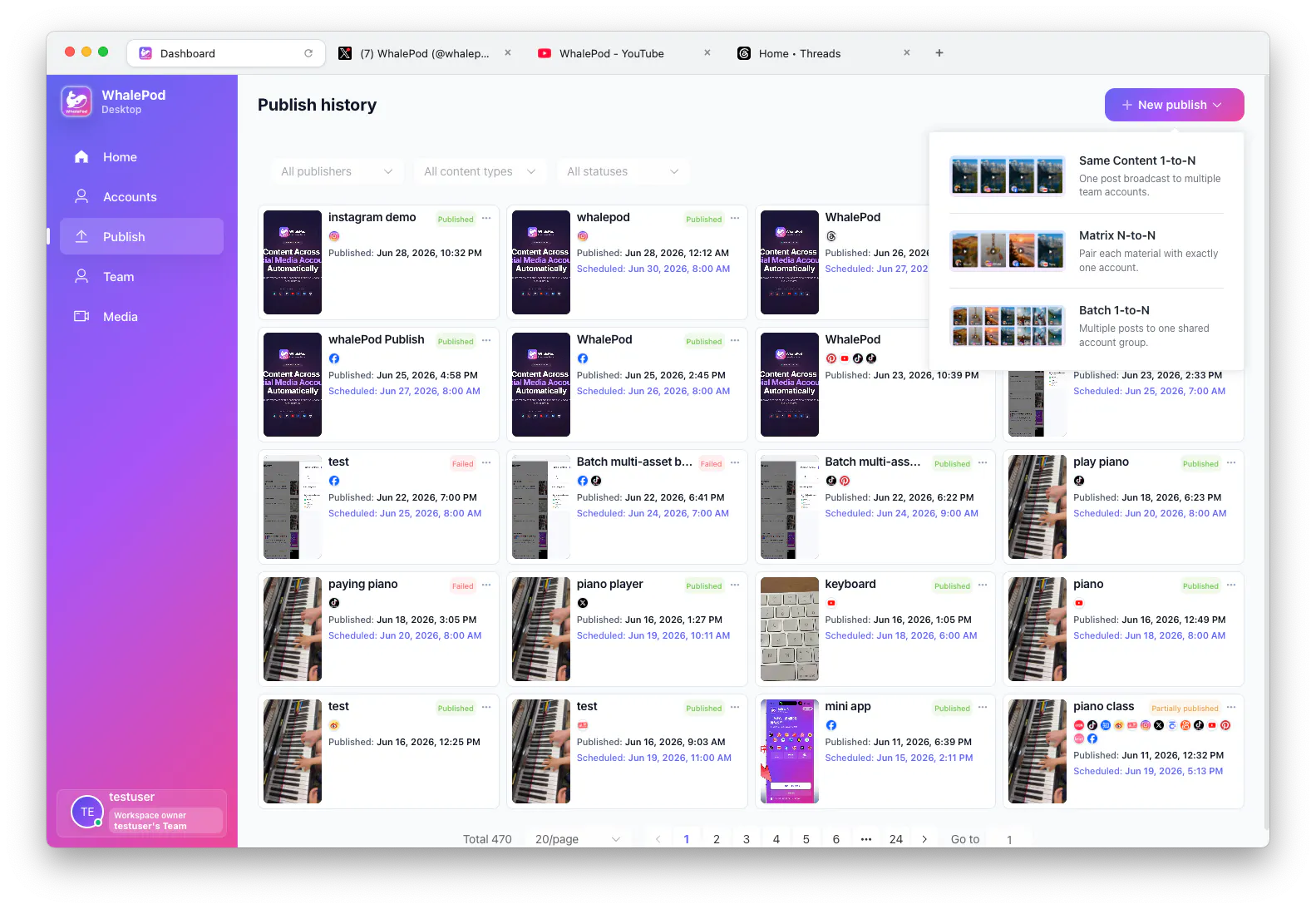Image resolution: width=1316 pixels, height=909 pixels.
Task: Click the pagination ellipsis to skip pages
Action: (x=866, y=839)
